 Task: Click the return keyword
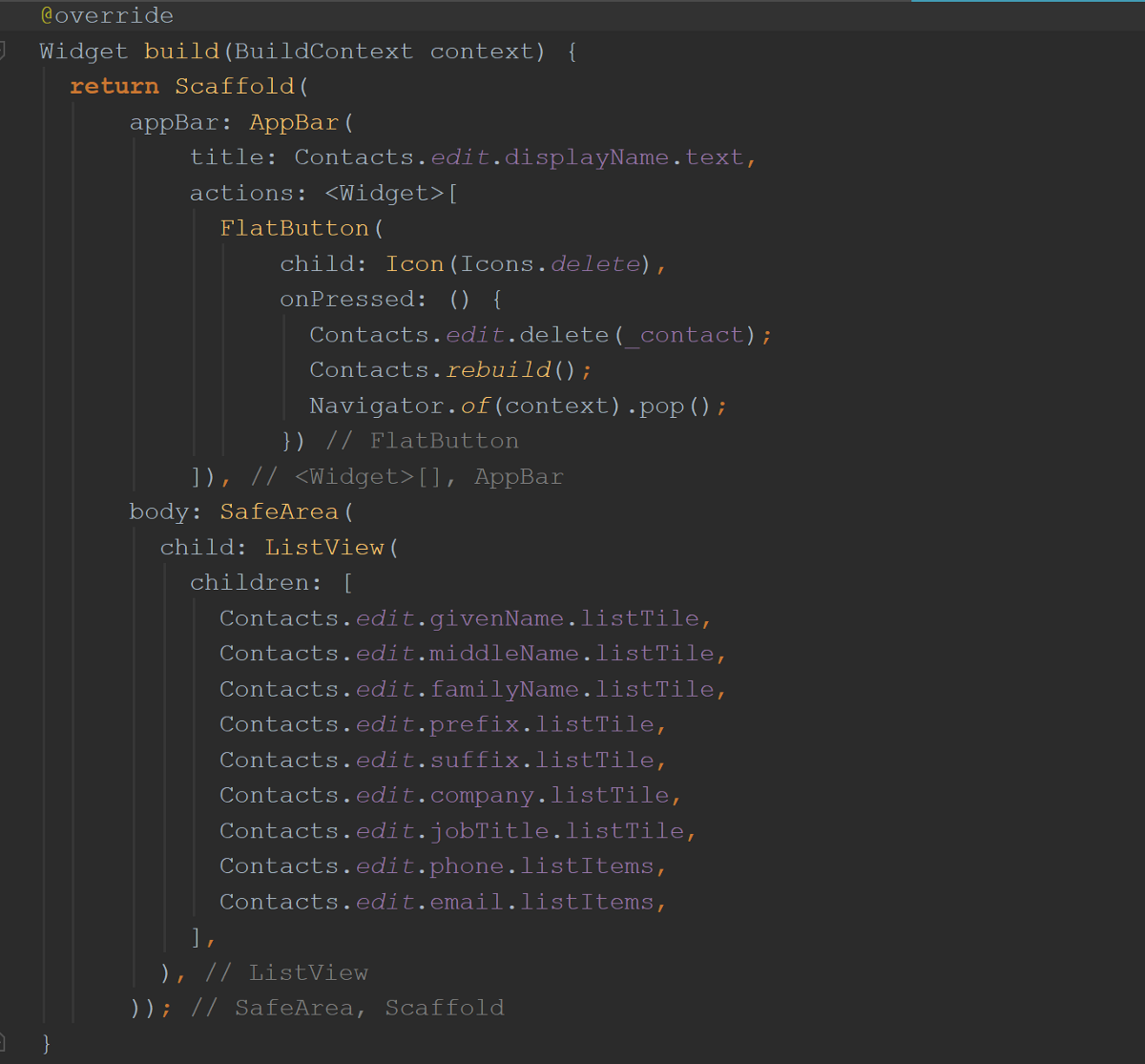coord(114,87)
